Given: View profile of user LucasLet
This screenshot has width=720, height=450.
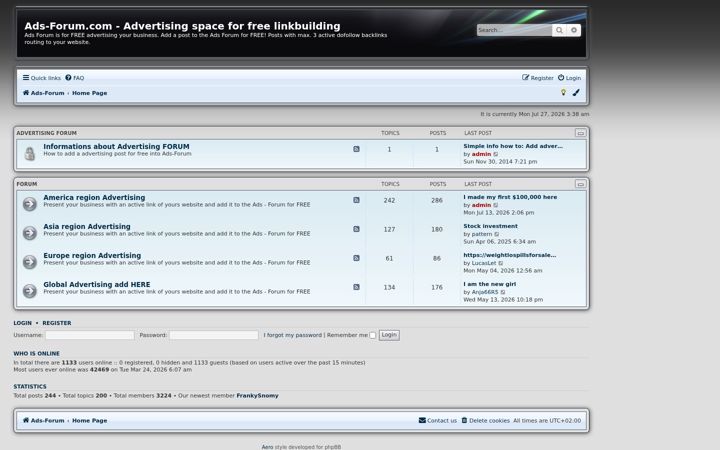Looking at the screenshot, I should point(484,263).
